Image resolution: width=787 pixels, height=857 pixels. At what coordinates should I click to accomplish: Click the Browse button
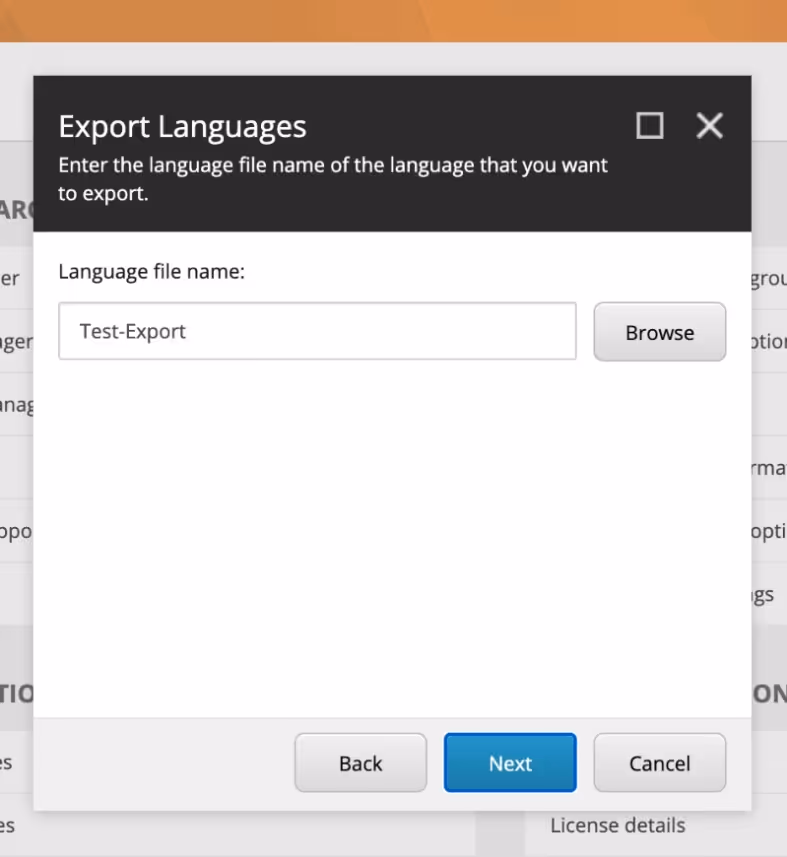pyautogui.click(x=660, y=332)
